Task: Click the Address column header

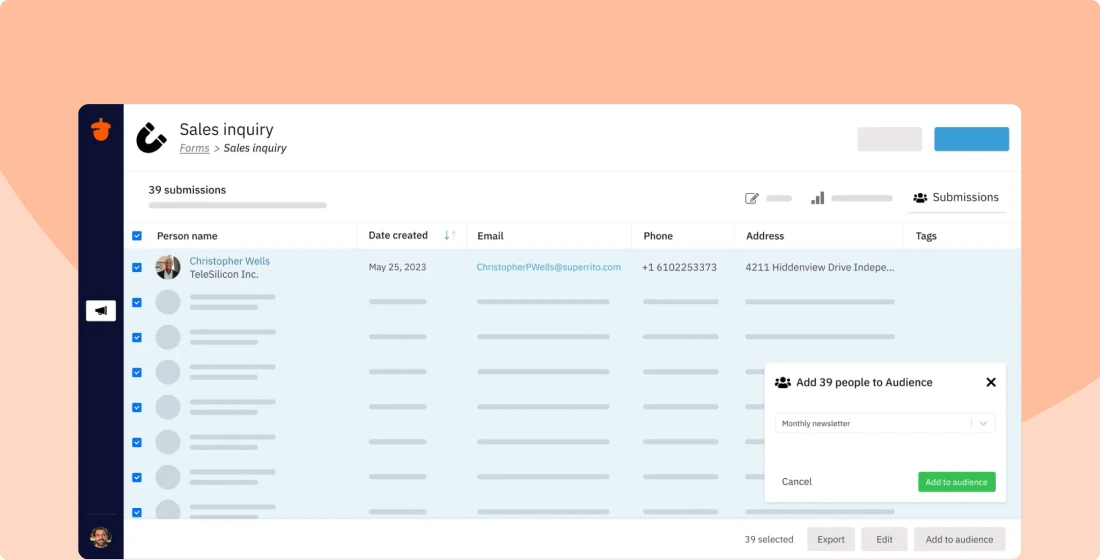Action: pyautogui.click(x=765, y=236)
